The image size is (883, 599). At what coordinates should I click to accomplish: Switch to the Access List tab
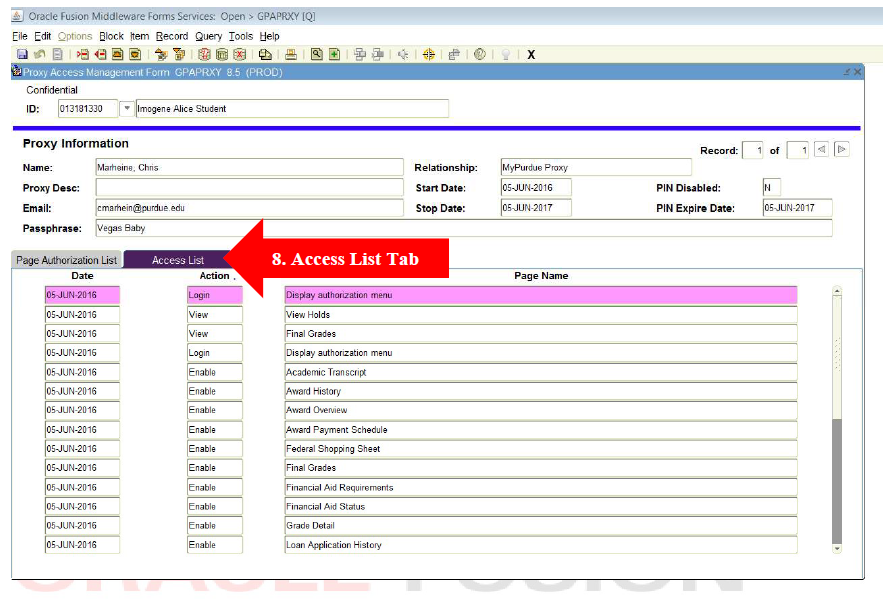point(170,259)
